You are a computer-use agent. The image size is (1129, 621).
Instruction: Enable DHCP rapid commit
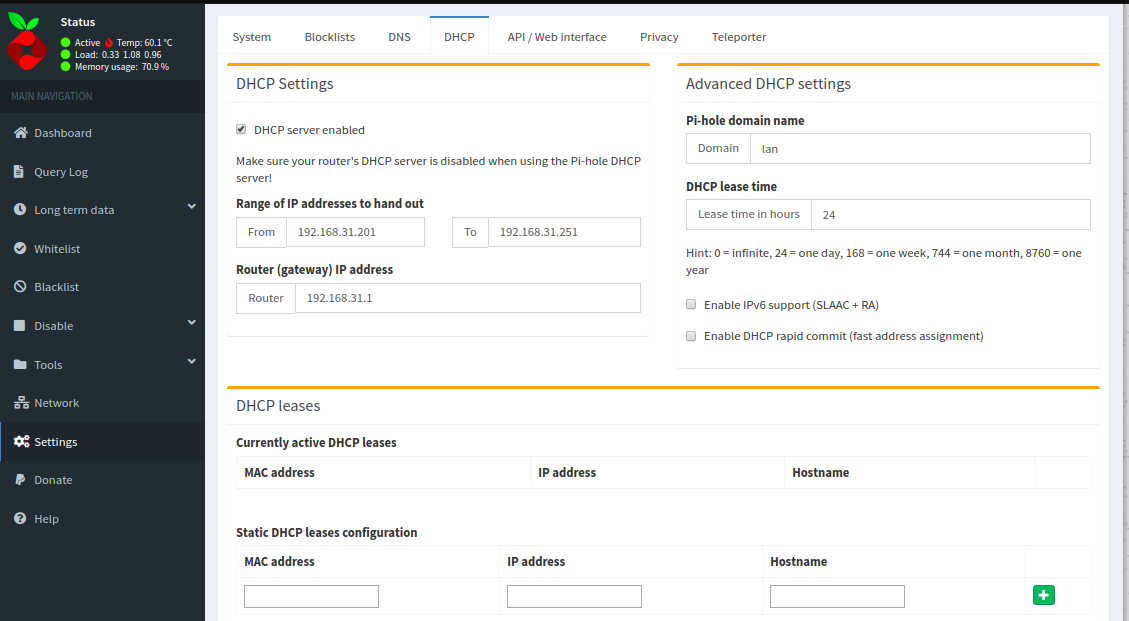pos(691,335)
